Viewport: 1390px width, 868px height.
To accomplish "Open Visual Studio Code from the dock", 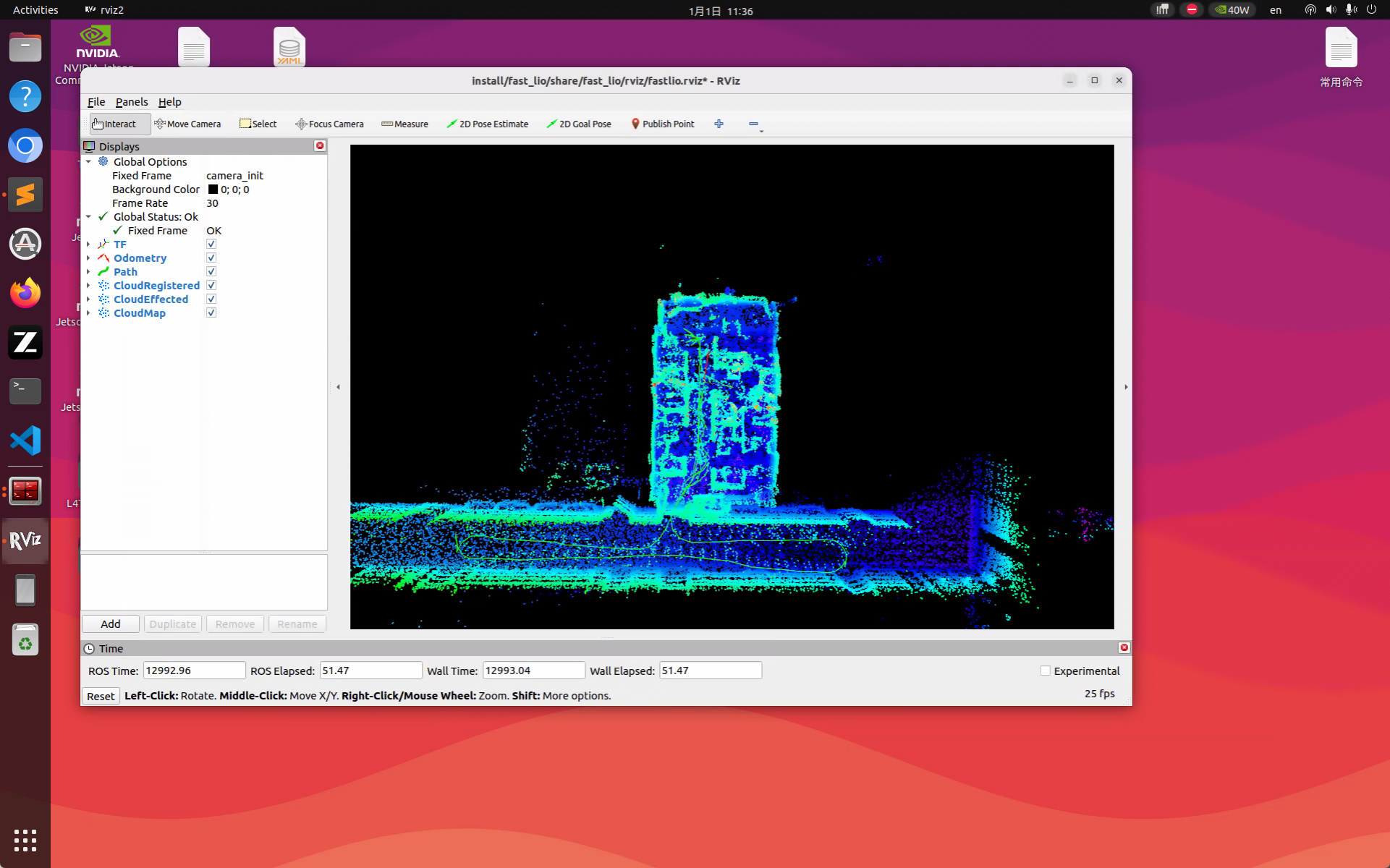I will [x=25, y=441].
